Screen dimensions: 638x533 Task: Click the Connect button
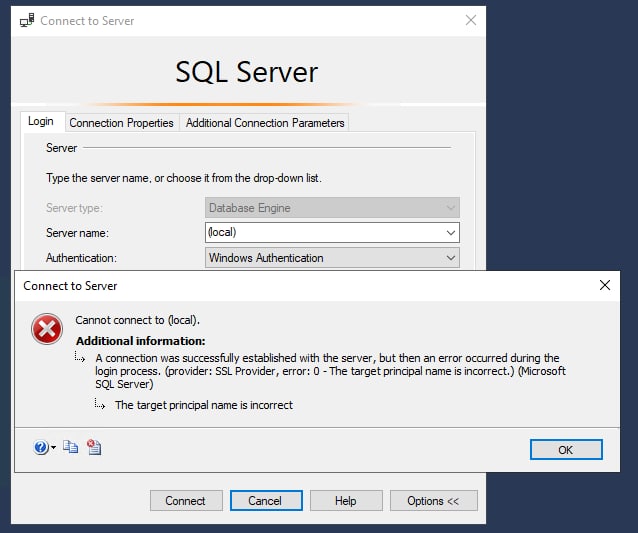(186, 500)
